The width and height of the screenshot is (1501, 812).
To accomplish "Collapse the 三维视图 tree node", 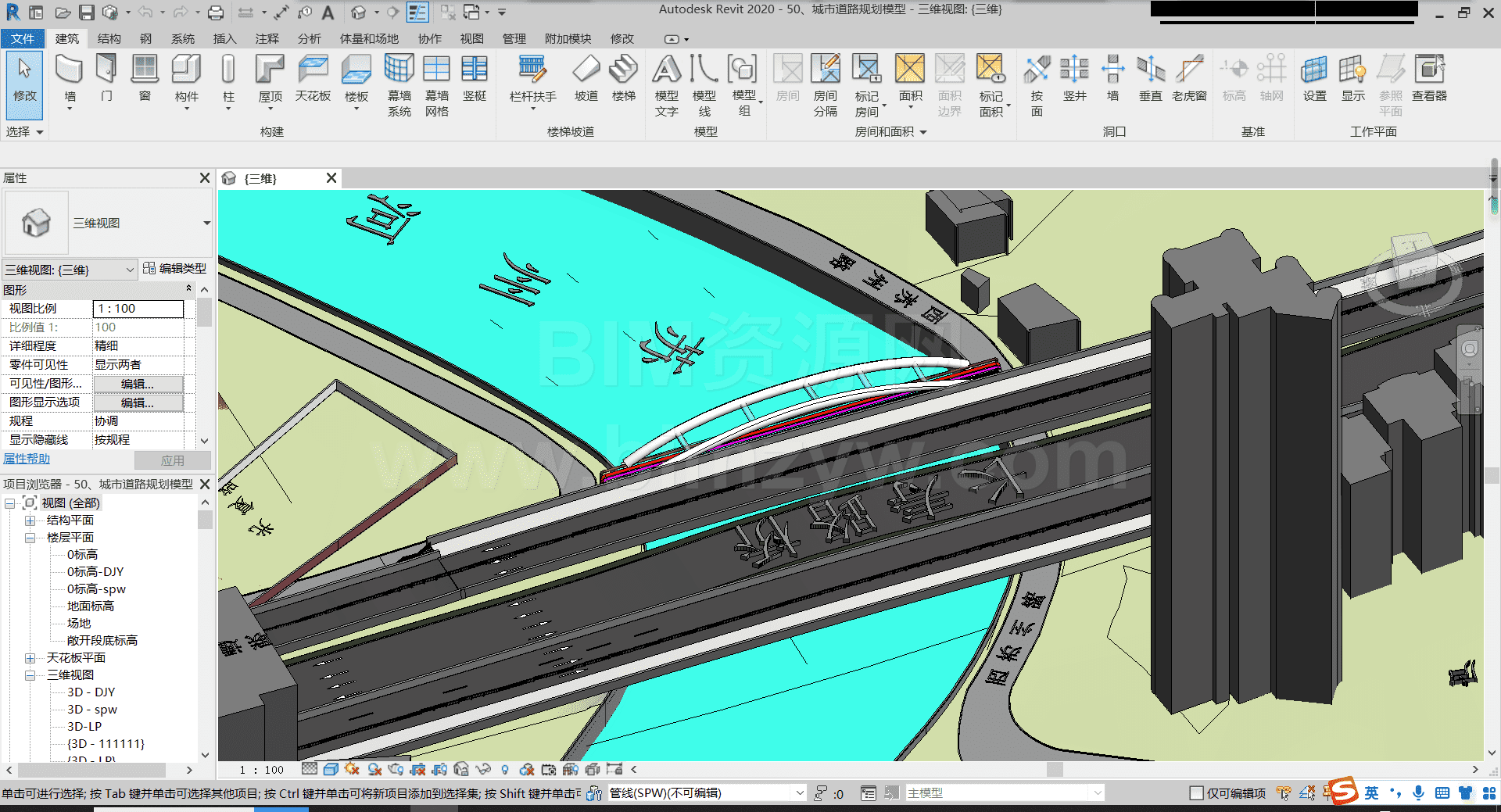I will click(30, 675).
